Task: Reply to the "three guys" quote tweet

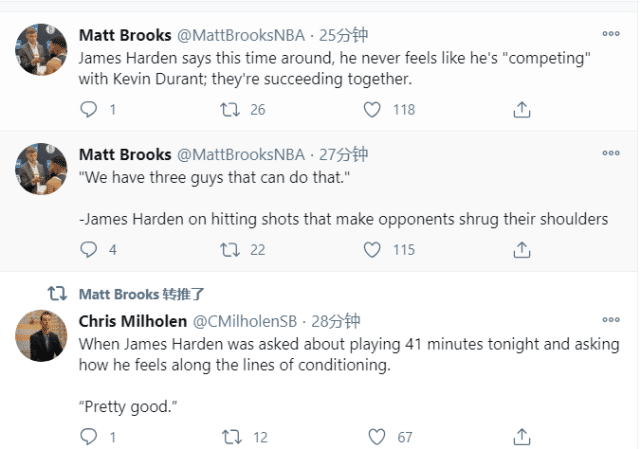Action: click(x=88, y=249)
